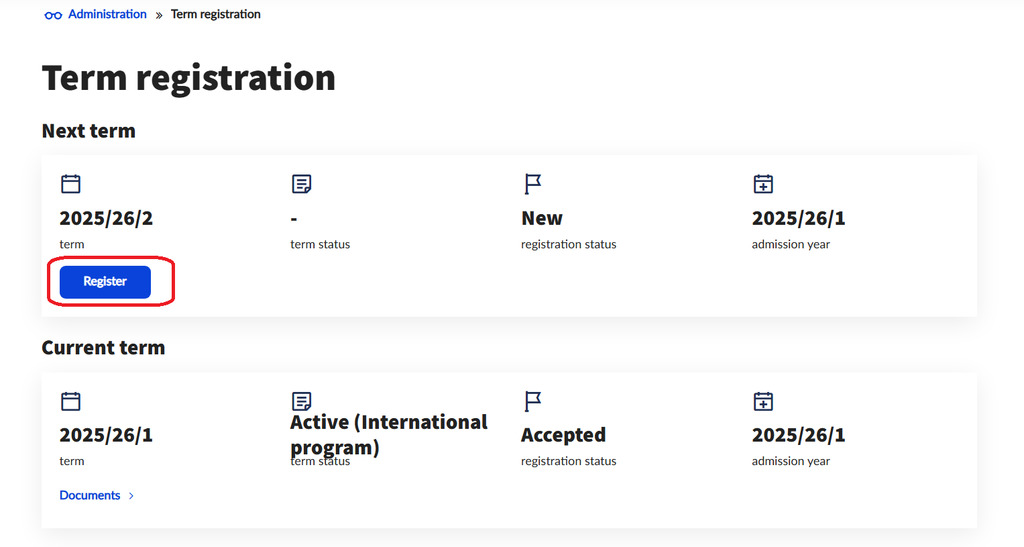
Task: Click the glasses icon in the breadcrumb
Action: pos(53,15)
